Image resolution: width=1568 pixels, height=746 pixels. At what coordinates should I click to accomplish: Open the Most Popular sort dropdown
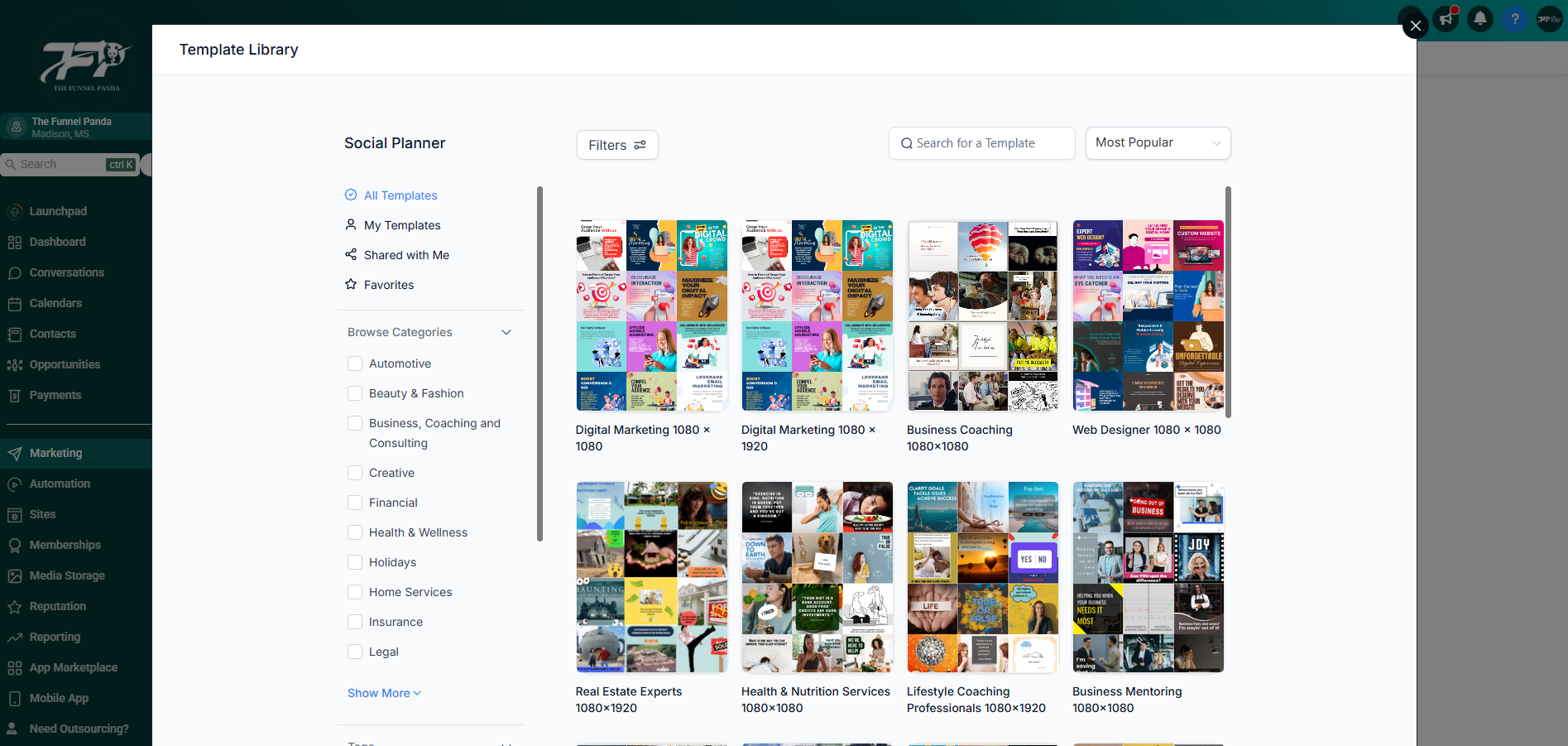click(x=1157, y=143)
